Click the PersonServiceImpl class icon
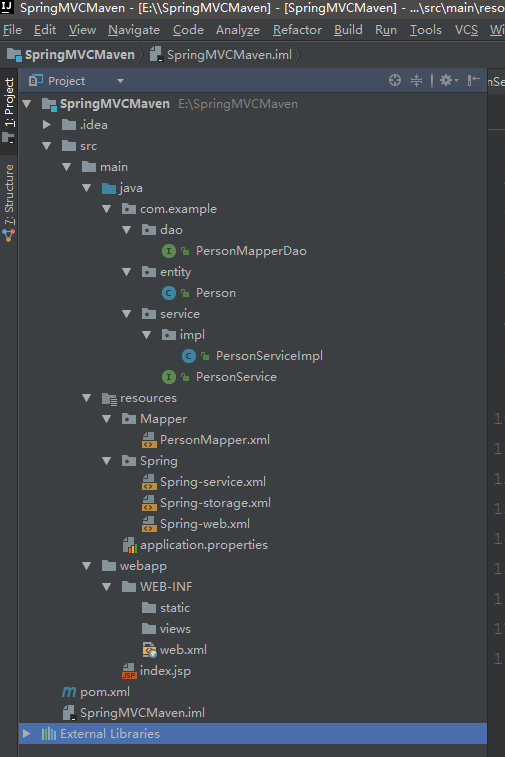 (x=189, y=356)
